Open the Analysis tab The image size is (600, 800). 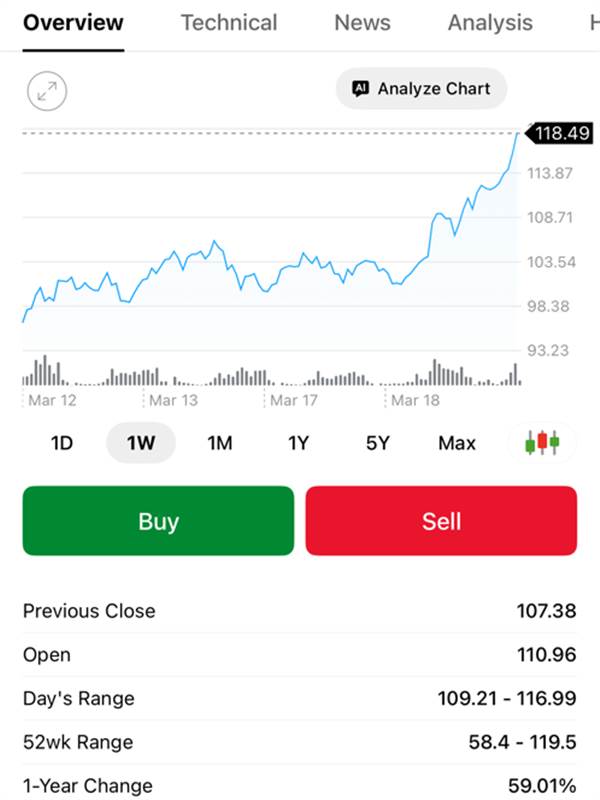click(x=490, y=23)
